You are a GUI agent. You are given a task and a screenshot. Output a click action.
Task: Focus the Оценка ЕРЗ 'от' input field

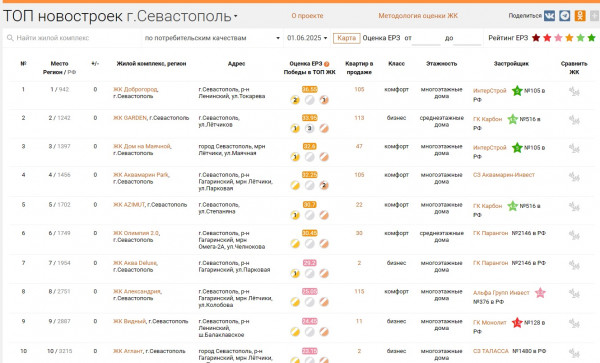tap(426, 38)
